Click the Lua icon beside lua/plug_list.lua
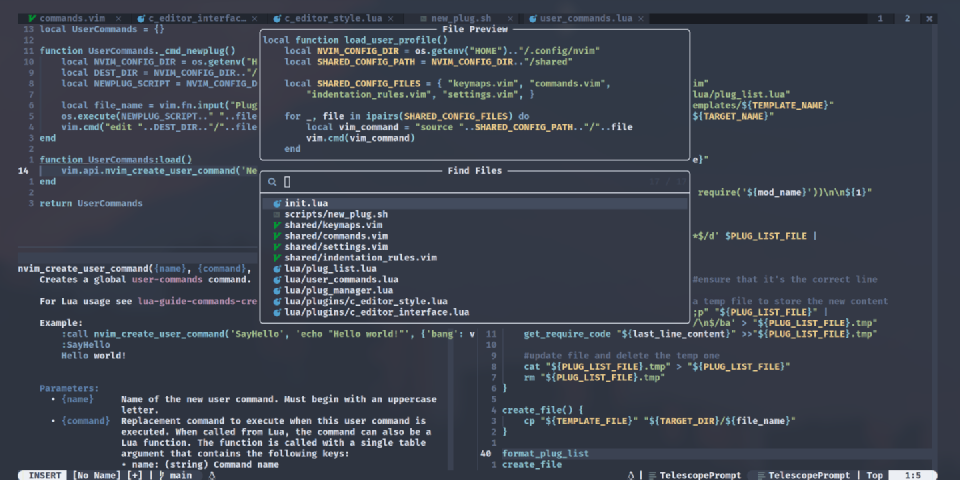Screen dimensions: 960x480 pyautogui.click(x=277, y=269)
